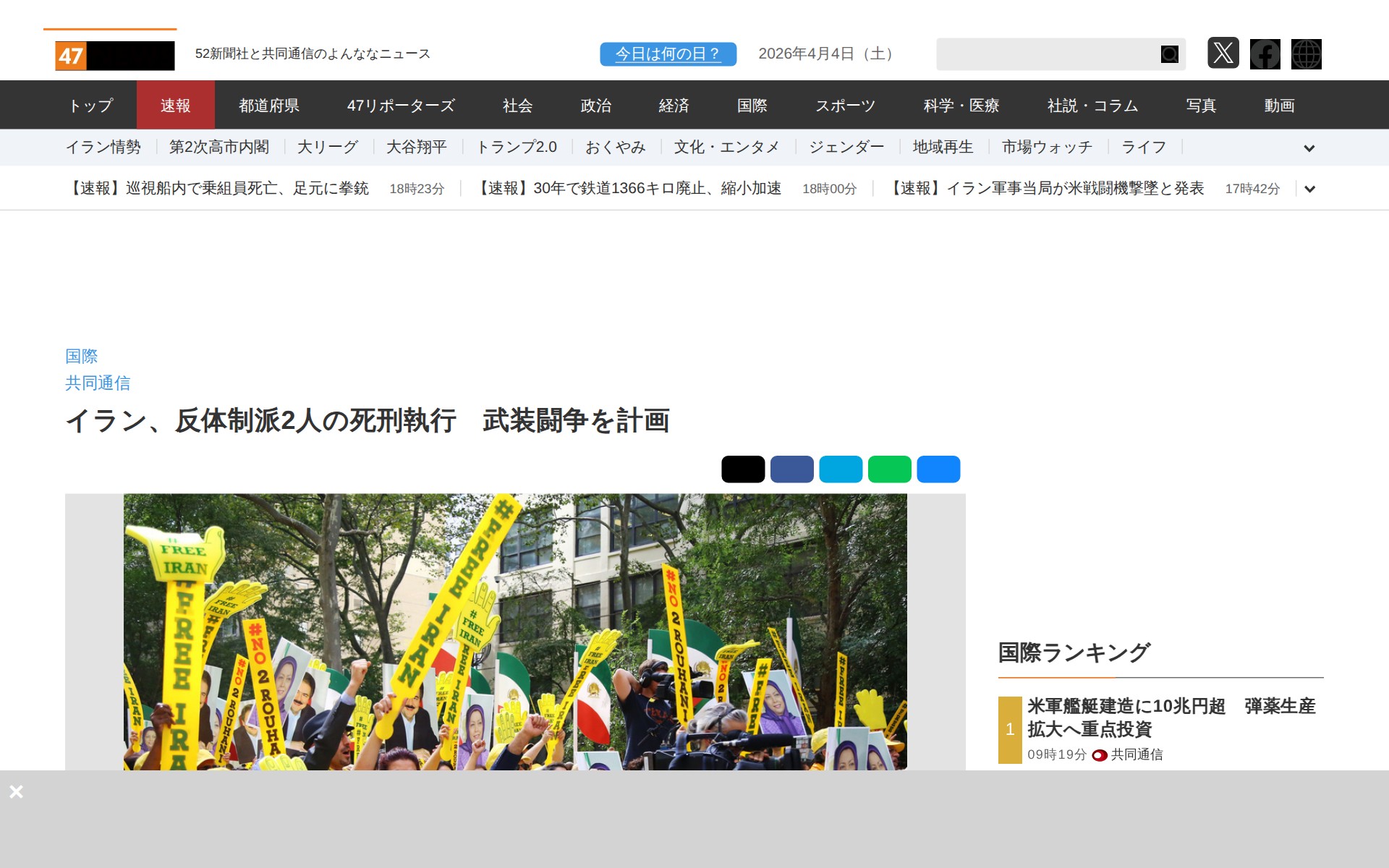Viewport: 1389px width, 868px height.
Task: Open the X (Twitter) social icon
Action: tap(1223, 54)
